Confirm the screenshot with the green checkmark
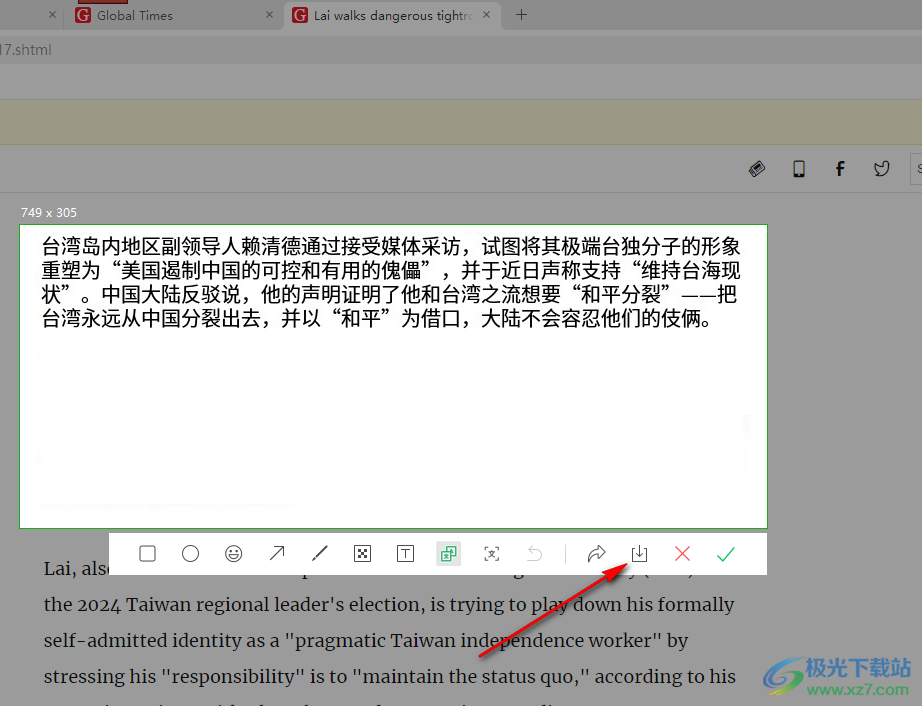Image resolution: width=922 pixels, height=706 pixels. coord(725,553)
